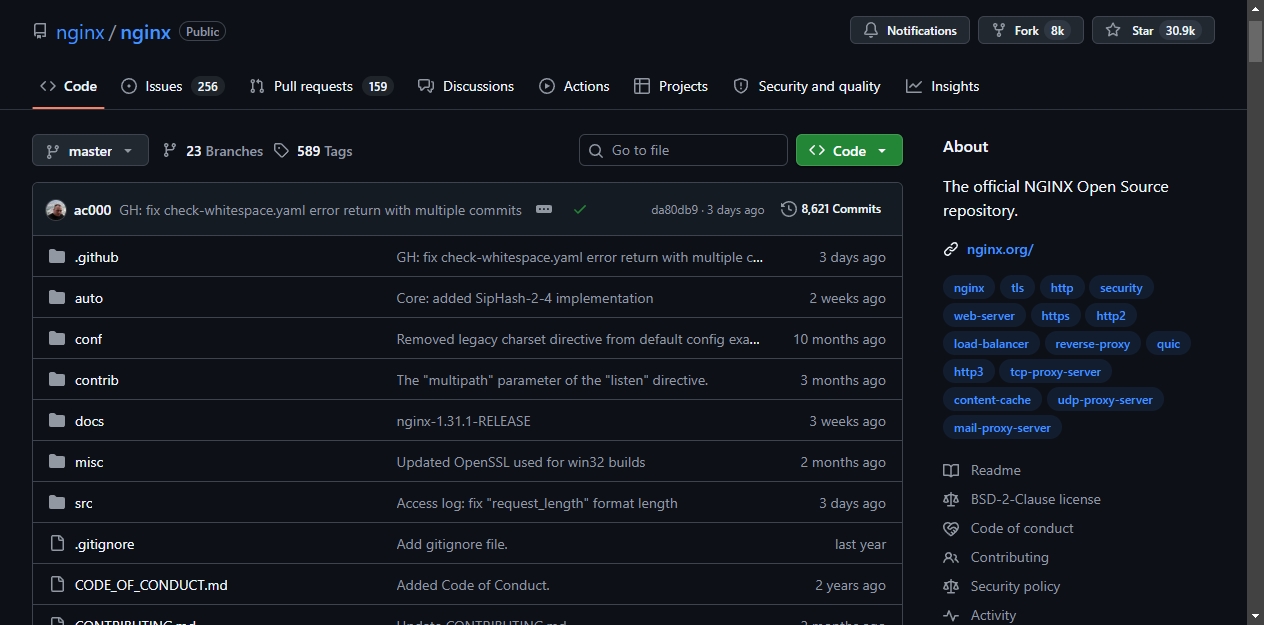
Task: Open the nginx.org website link
Action: pos(1000,249)
